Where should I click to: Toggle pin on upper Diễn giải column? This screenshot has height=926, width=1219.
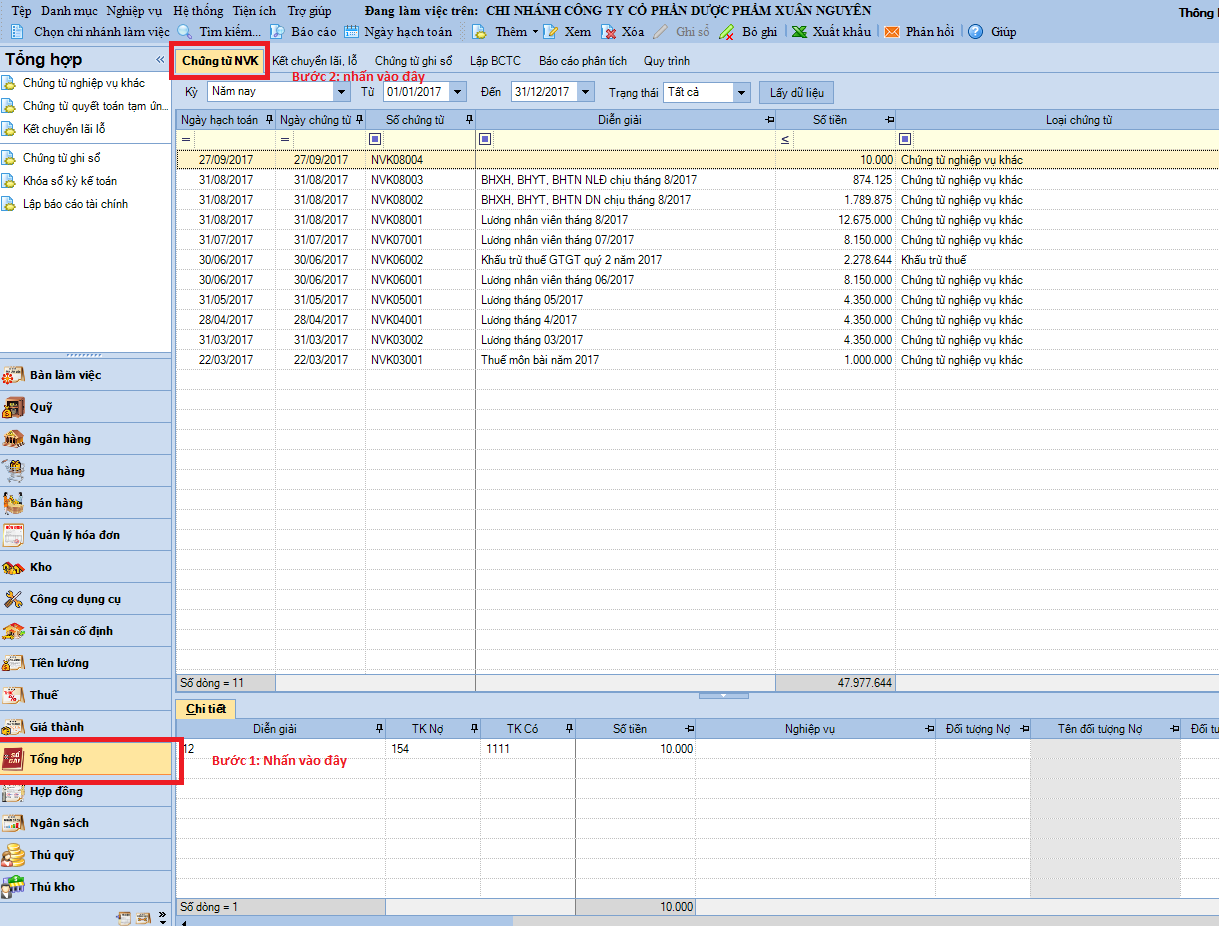point(769,120)
